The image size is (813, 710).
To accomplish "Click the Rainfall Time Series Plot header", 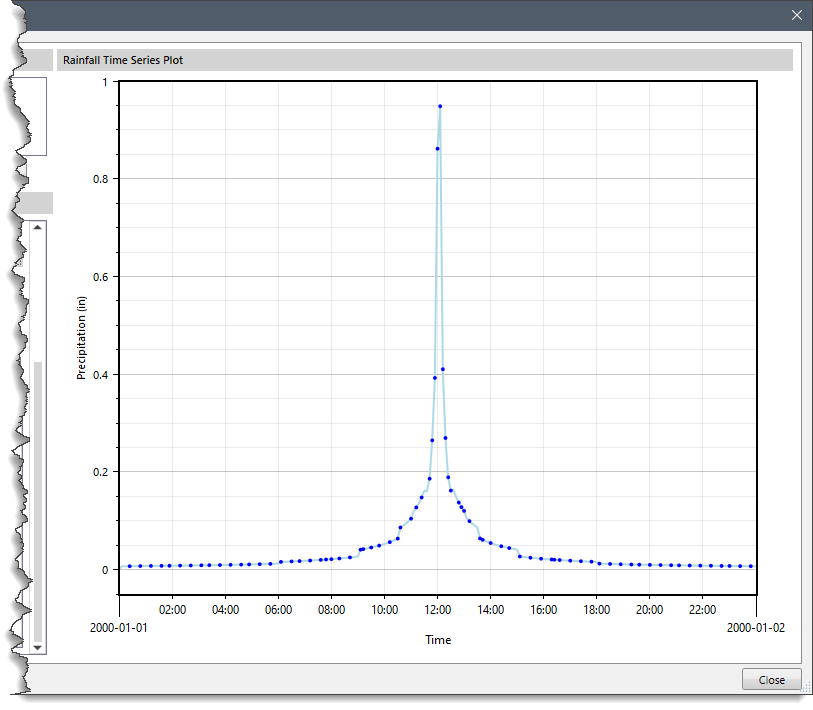I will click(x=124, y=59).
